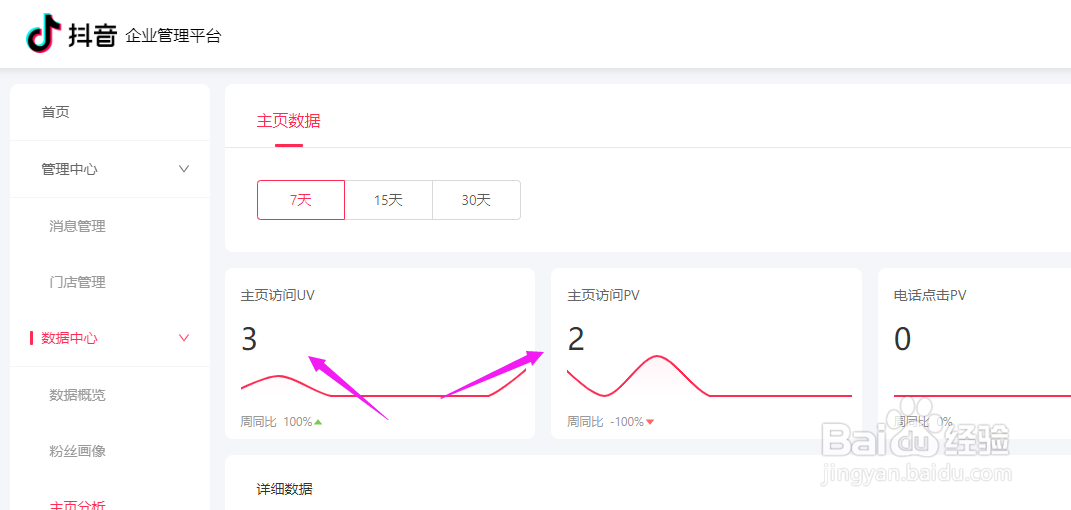Click the 数据中心 menu label
Screen dimensions: 1071x510
tap(69, 338)
